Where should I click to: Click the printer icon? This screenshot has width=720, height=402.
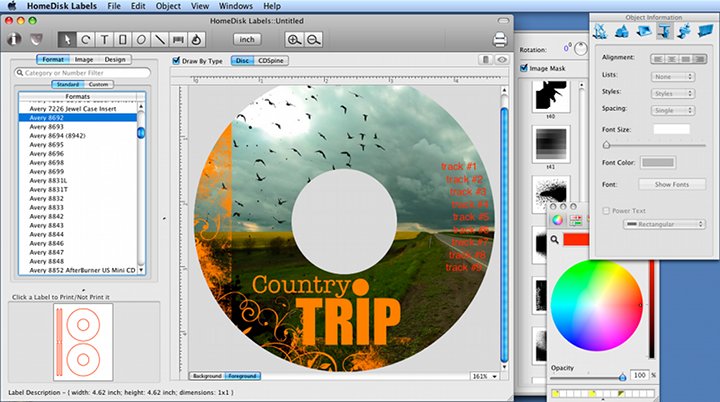pyautogui.click(x=501, y=39)
